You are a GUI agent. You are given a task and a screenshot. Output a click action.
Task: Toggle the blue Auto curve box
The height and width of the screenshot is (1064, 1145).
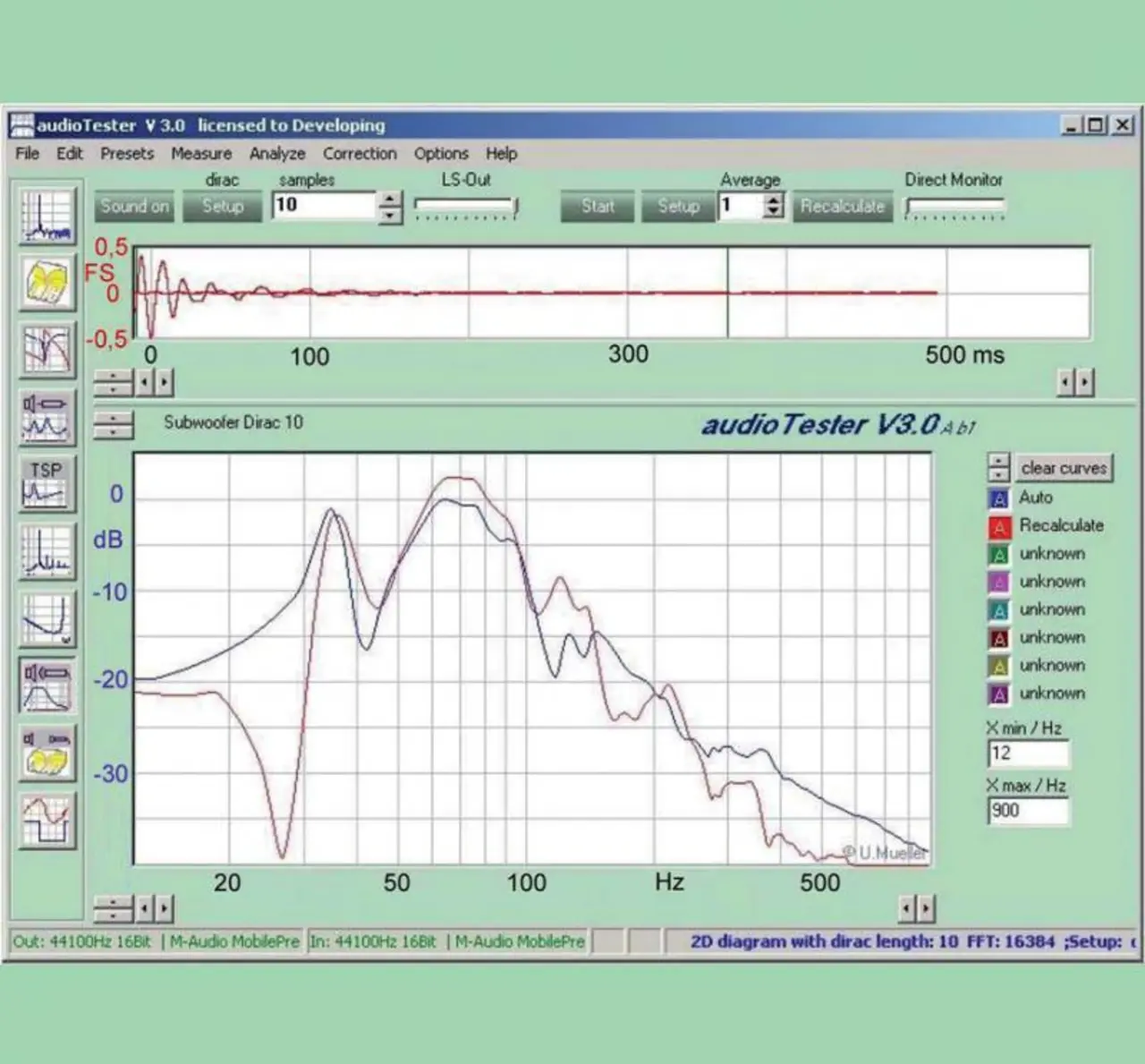(x=999, y=498)
